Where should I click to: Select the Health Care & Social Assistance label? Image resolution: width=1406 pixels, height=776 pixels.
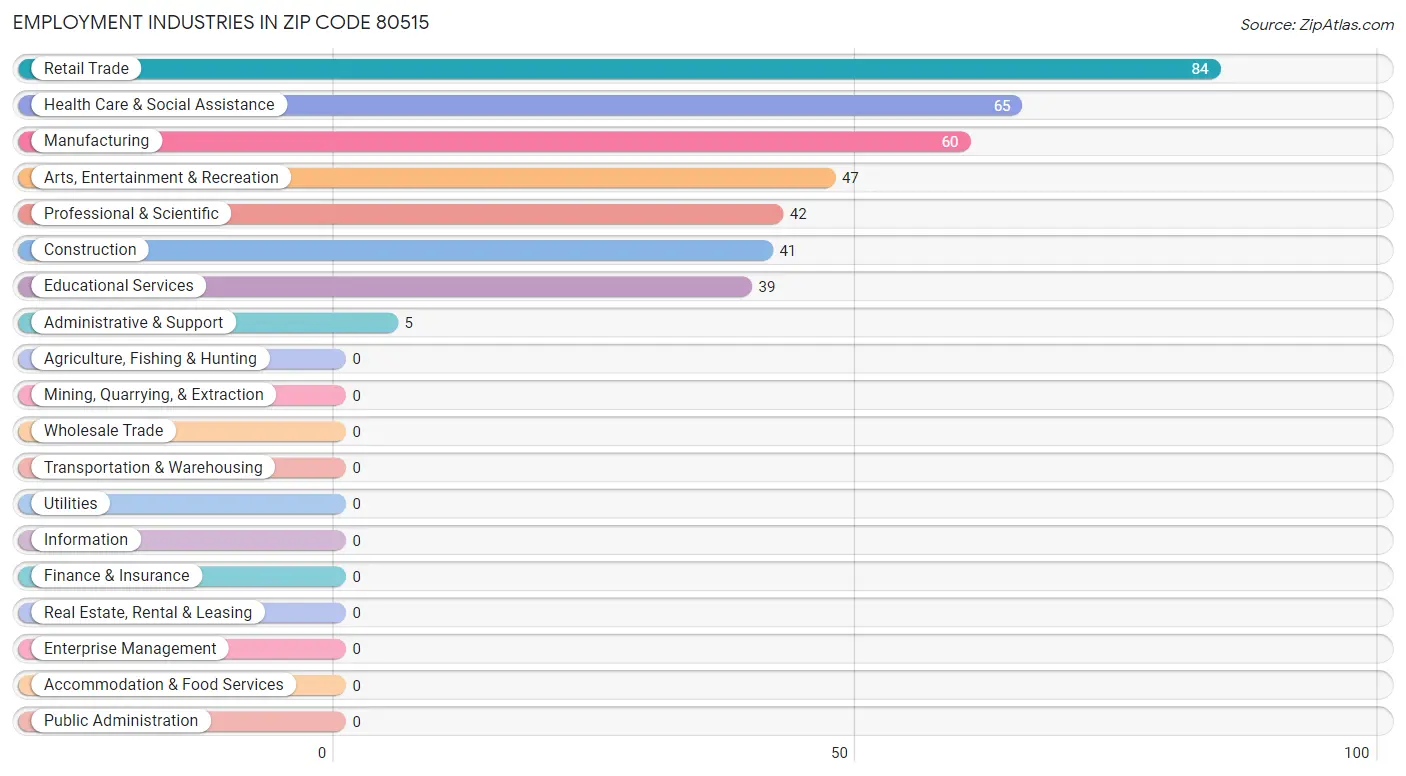(159, 105)
